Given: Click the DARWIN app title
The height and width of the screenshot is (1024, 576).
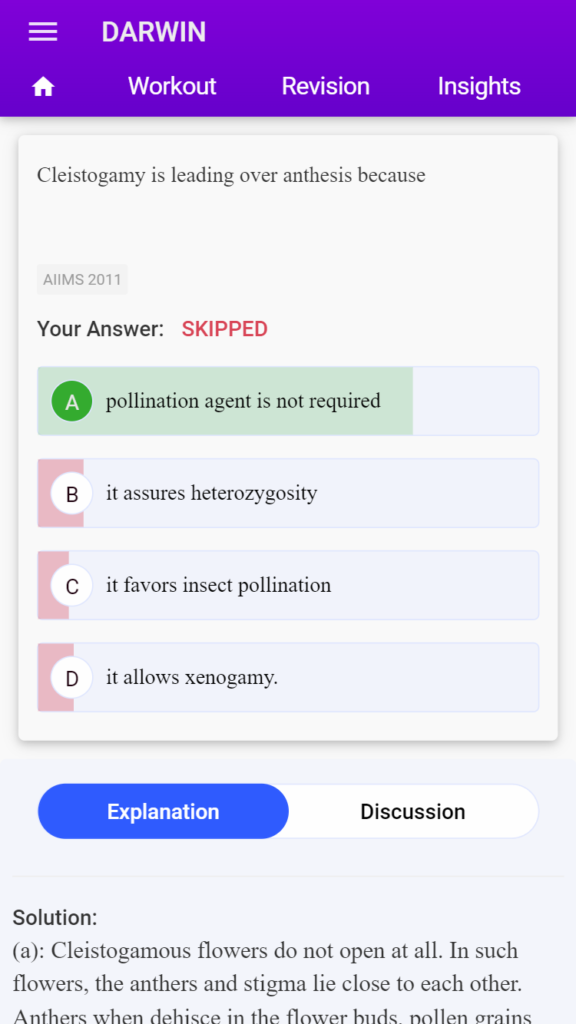Looking at the screenshot, I should pos(153,32).
